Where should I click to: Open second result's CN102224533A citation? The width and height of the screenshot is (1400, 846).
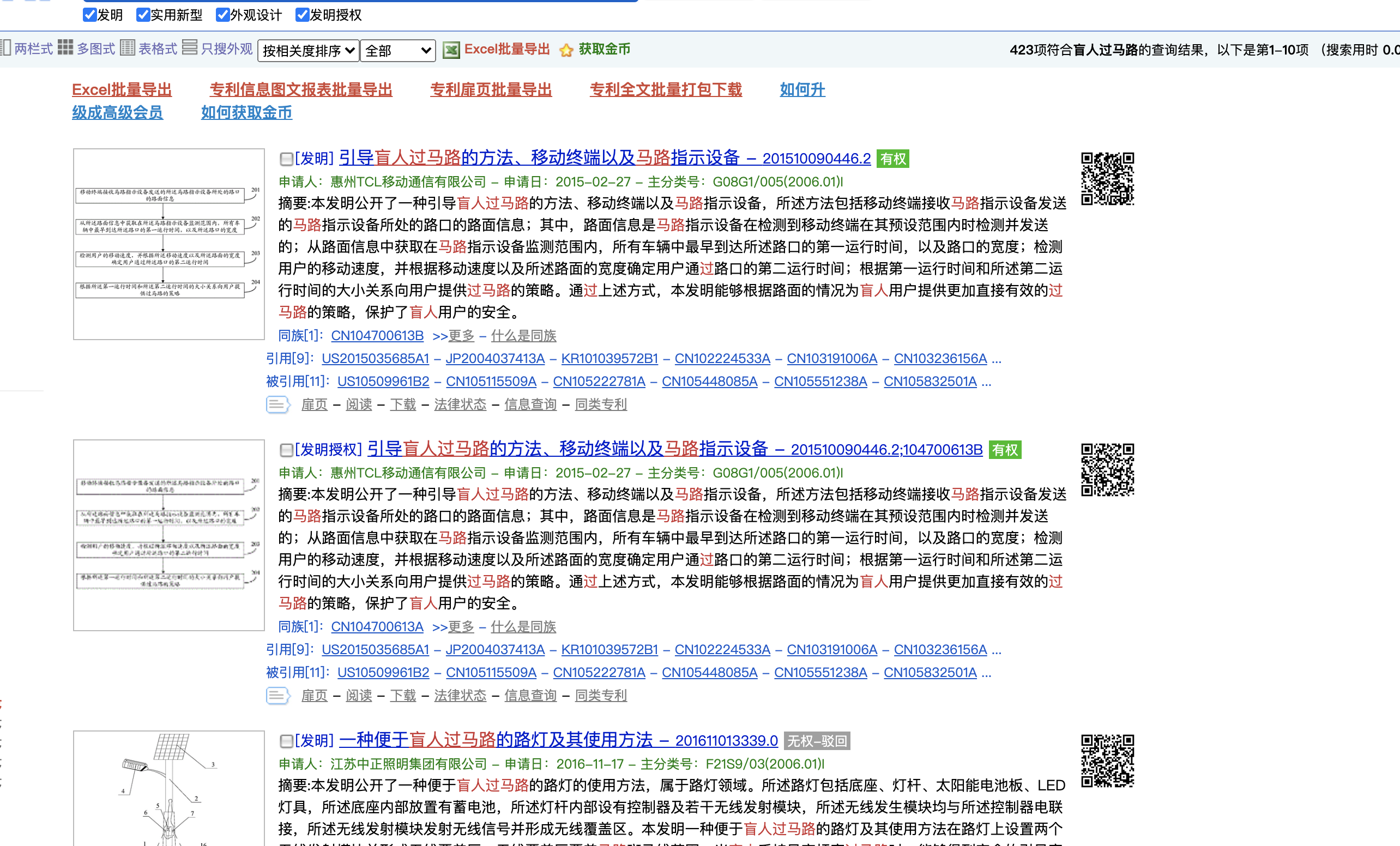click(722, 649)
